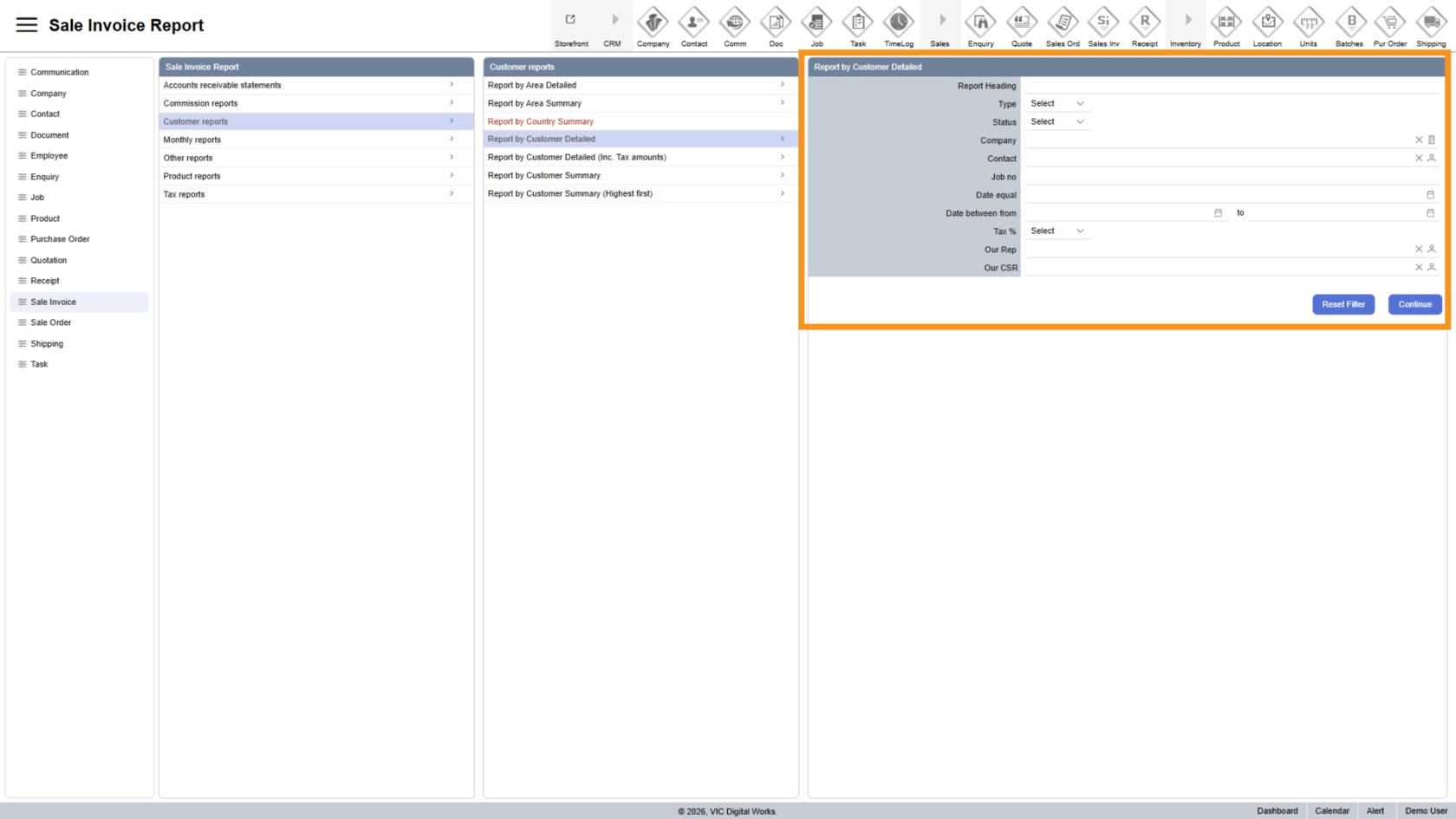Click the Reset Filter button
This screenshot has height=819, width=1456.
pyautogui.click(x=1342, y=304)
